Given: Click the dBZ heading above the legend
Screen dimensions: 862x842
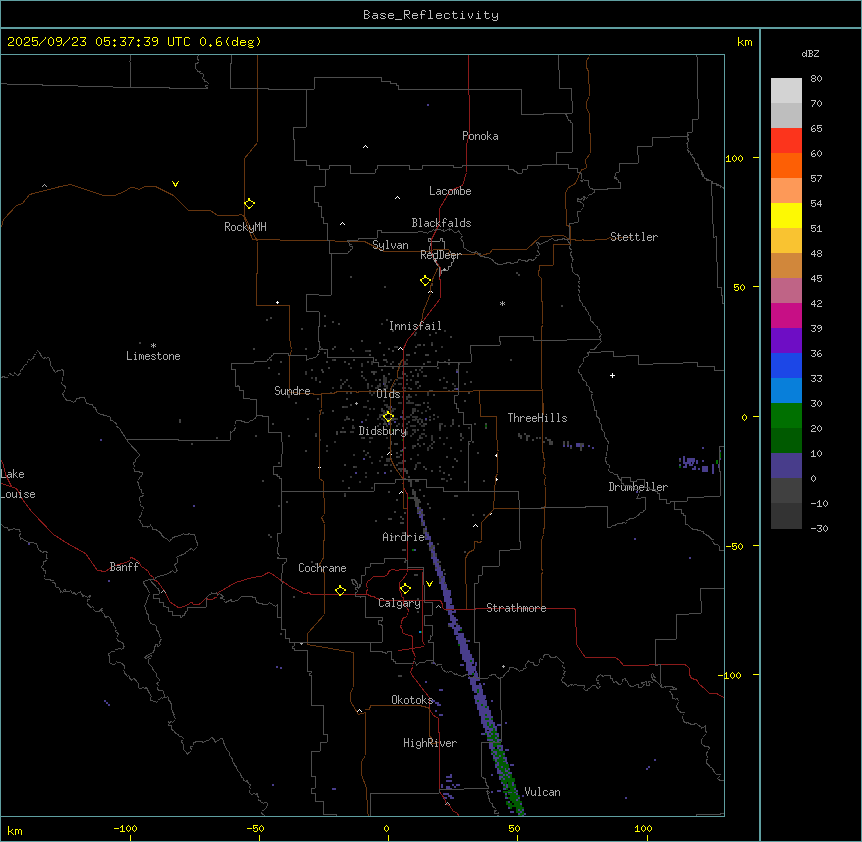Looking at the screenshot, I should (811, 53).
